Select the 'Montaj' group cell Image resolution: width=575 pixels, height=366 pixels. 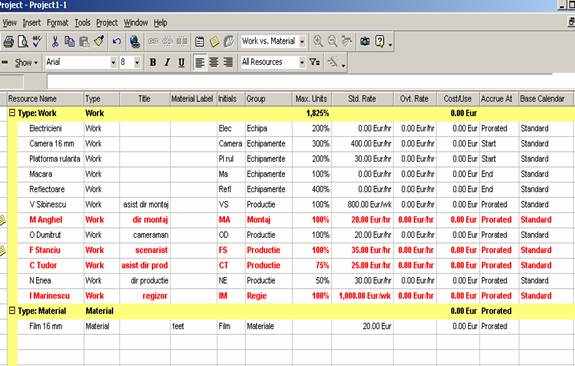(269, 220)
